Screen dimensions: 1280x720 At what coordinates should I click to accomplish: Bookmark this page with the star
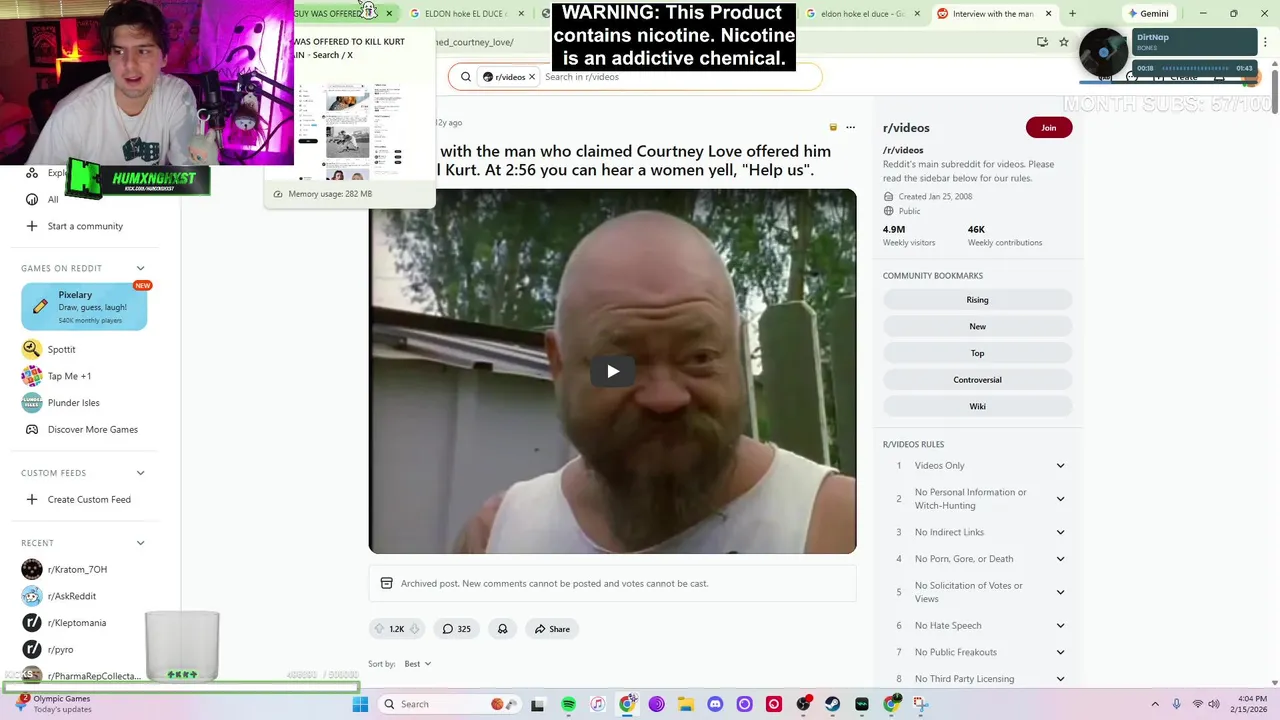pos(1064,42)
